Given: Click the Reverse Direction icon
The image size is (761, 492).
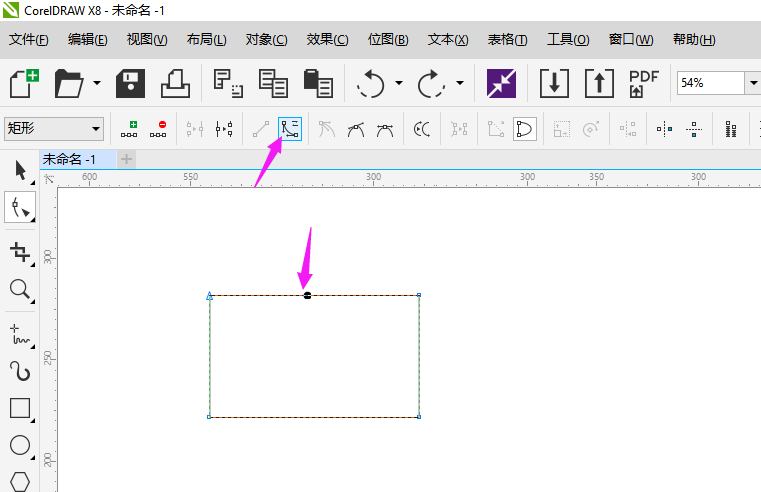Looking at the screenshot, I should (x=422, y=129).
